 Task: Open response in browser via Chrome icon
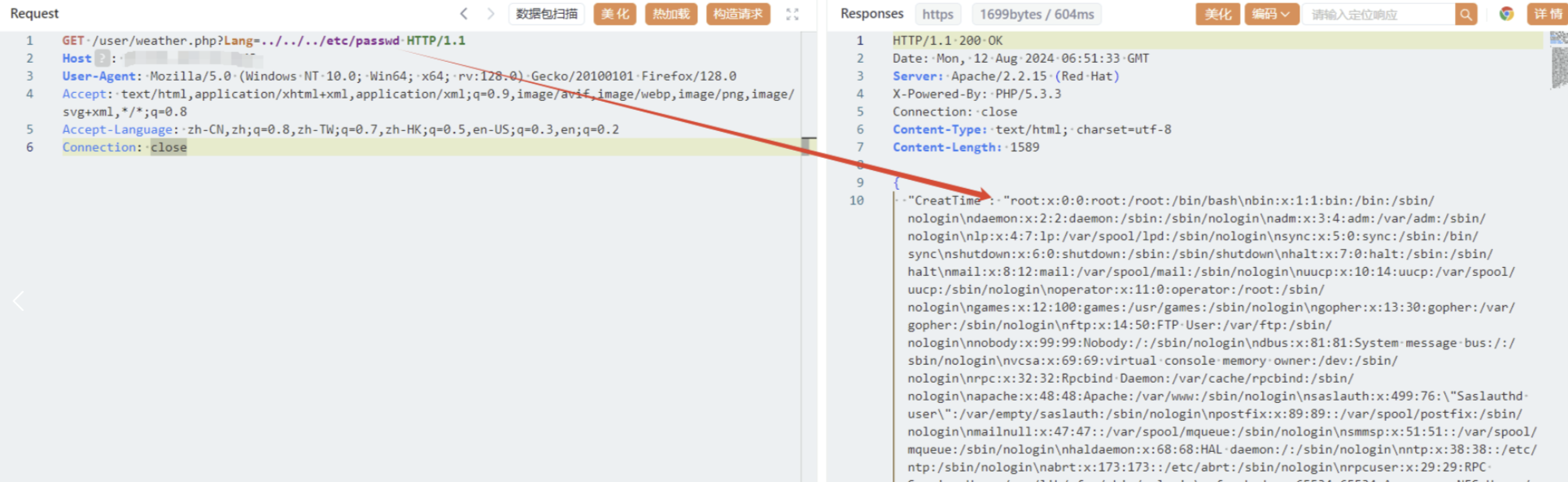(1506, 14)
